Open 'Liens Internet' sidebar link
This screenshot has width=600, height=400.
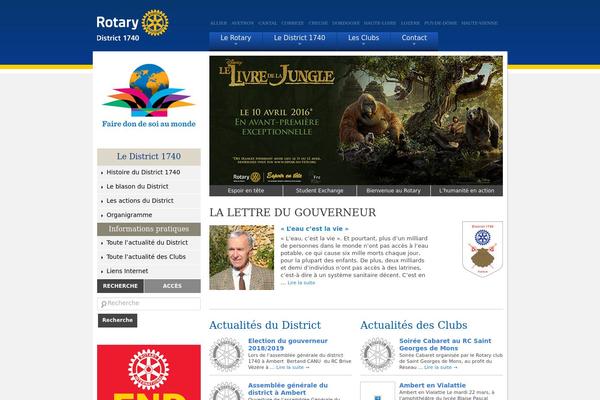(x=127, y=271)
